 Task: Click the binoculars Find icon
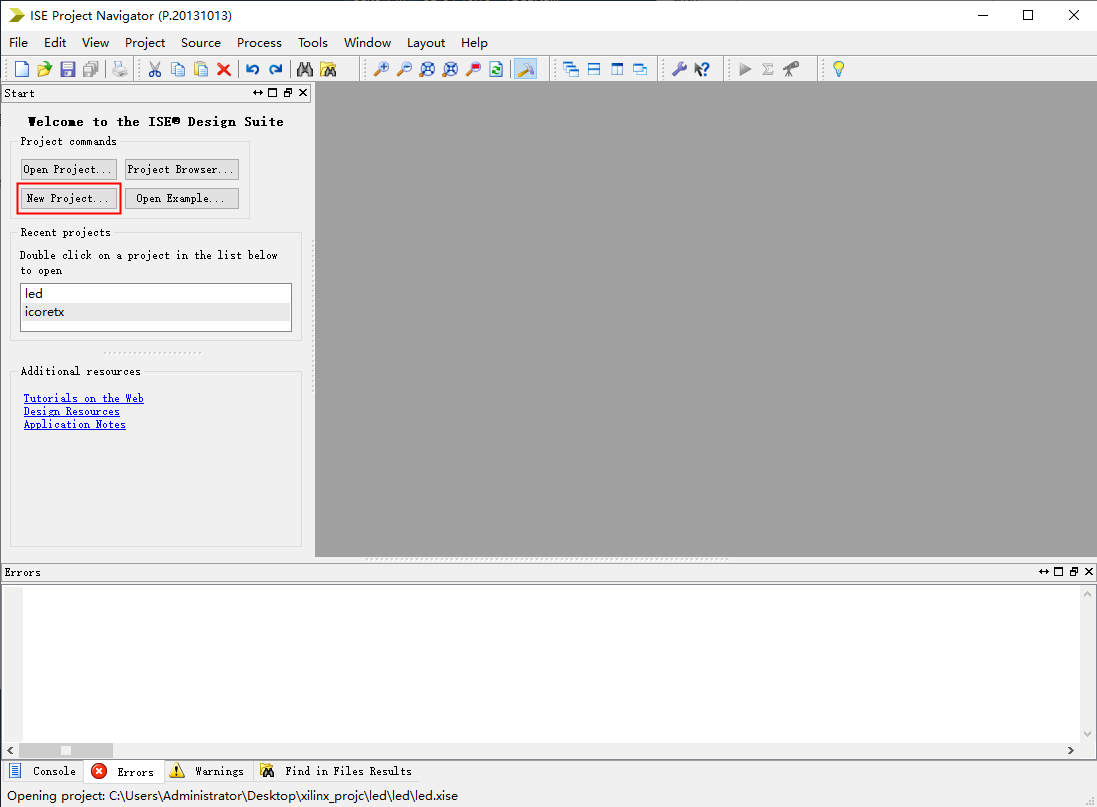tap(305, 69)
